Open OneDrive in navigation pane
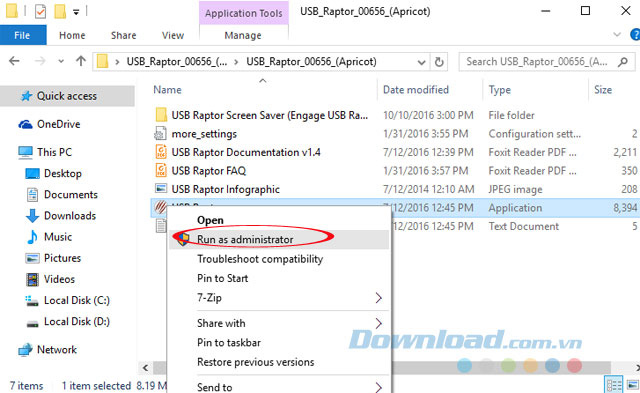 click(x=58, y=124)
